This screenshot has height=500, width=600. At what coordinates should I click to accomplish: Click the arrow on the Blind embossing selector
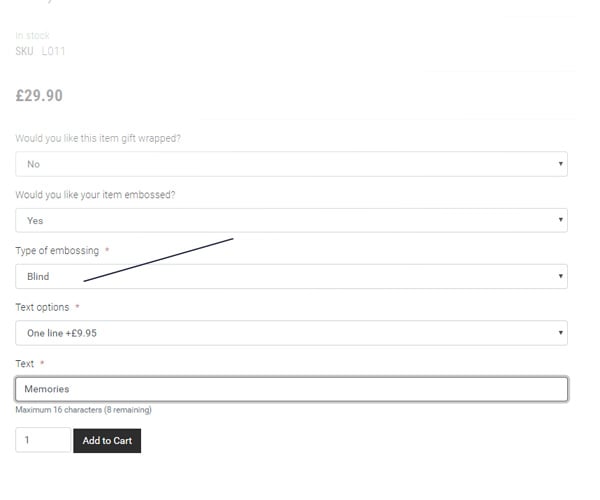click(x=560, y=276)
